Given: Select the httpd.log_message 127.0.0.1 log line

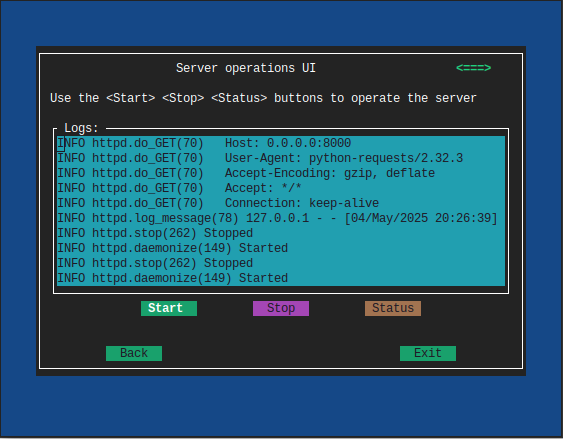Looking at the screenshot, I should 281,218.
